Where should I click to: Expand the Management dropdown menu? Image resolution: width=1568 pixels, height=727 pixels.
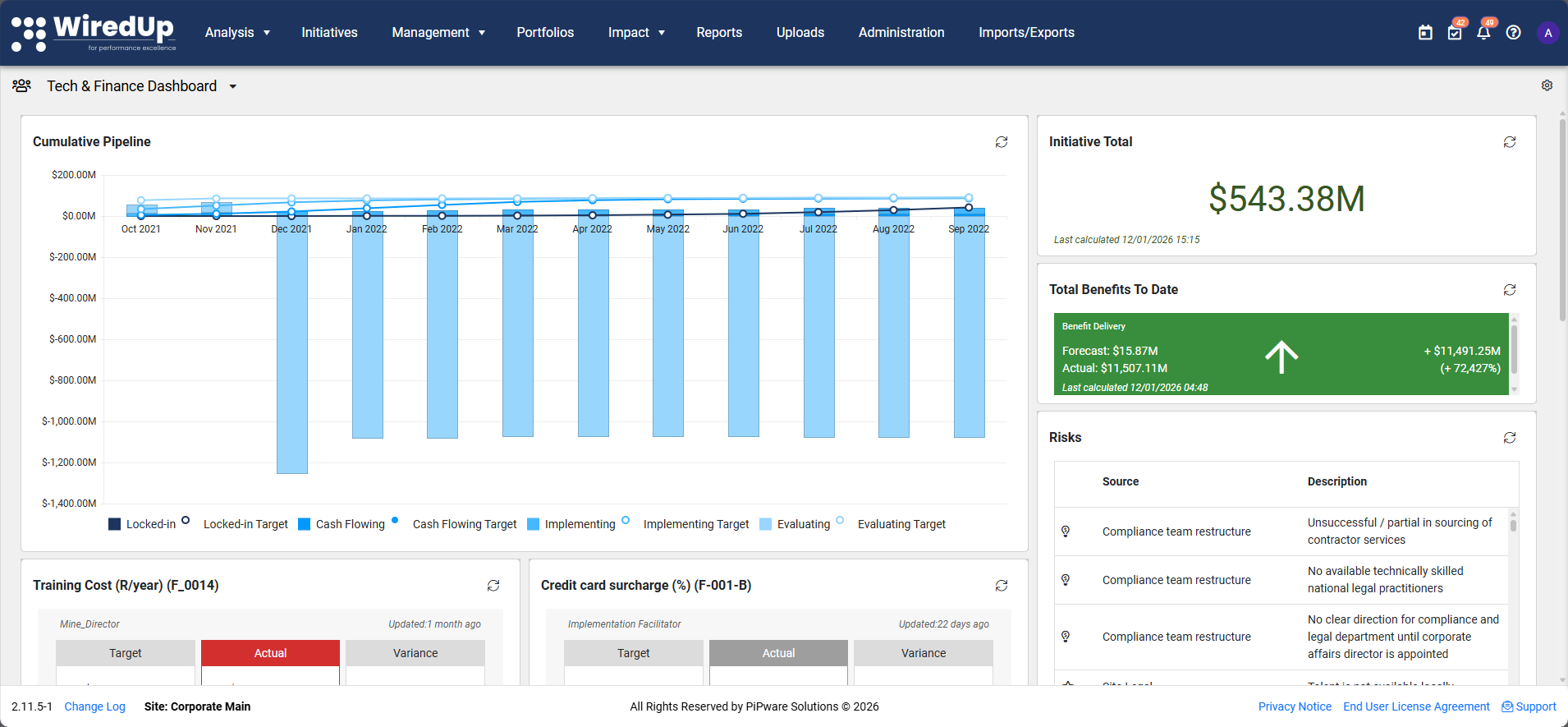[x=438, y=33]
